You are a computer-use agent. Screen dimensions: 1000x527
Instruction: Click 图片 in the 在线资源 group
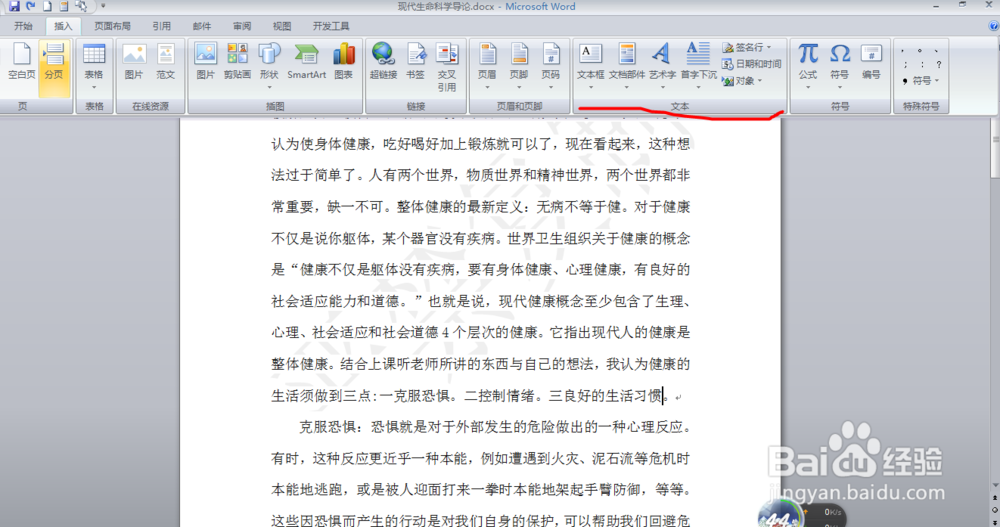click(134, 62)
